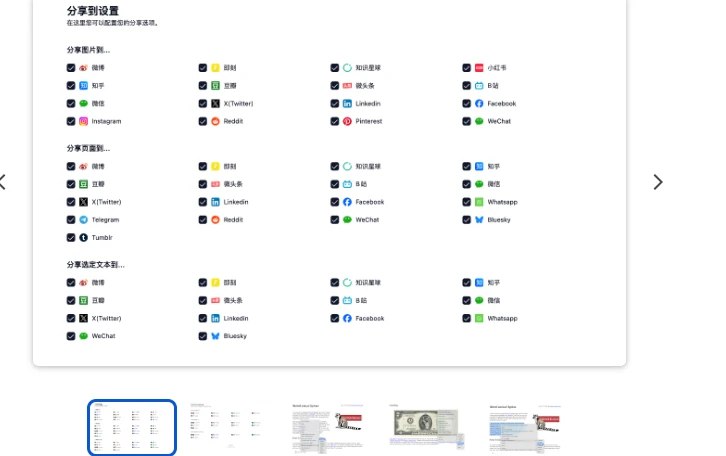This screenshot has height=456, width=726.
Task: Uncheck the Pinterest checkbox
Action: point(335,121)
